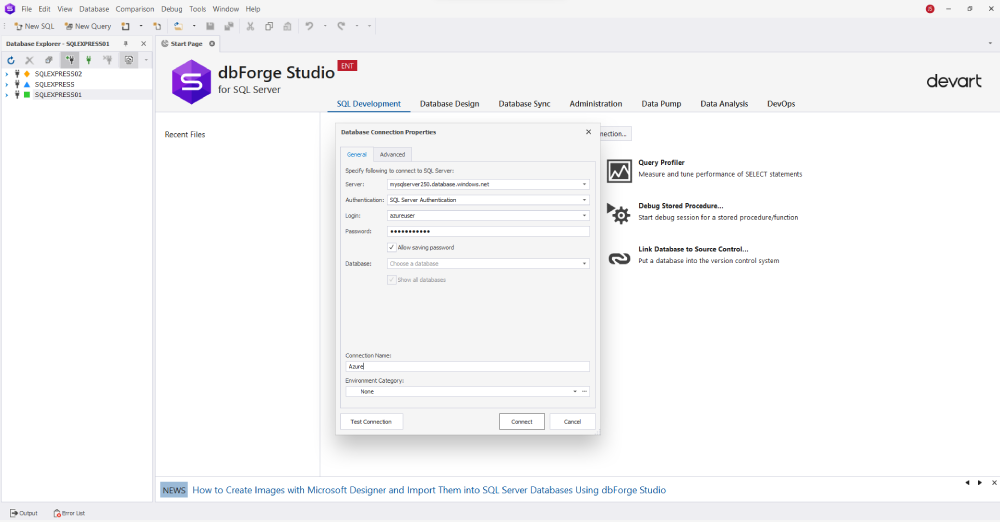The image size is (1000, 522).
Task: Click the Link Database to Source Control chain icon
Action: click(619, 258)
